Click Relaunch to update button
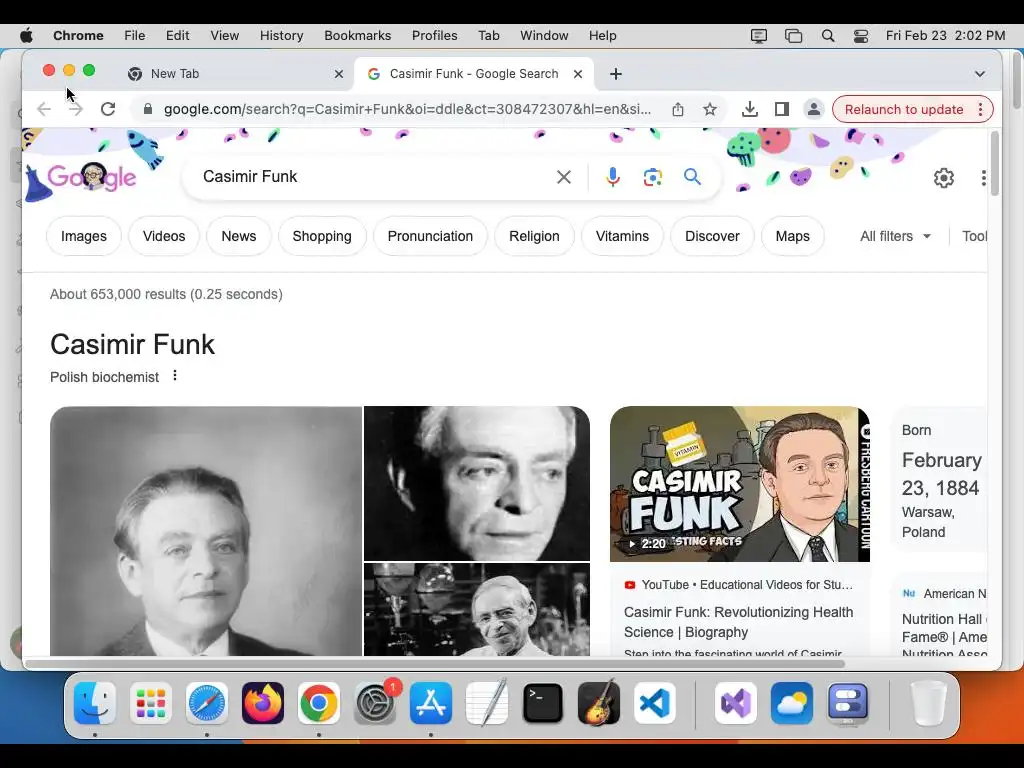This screenshot has height=768, width=1024. pyautogui.click(x=904, y=109)
